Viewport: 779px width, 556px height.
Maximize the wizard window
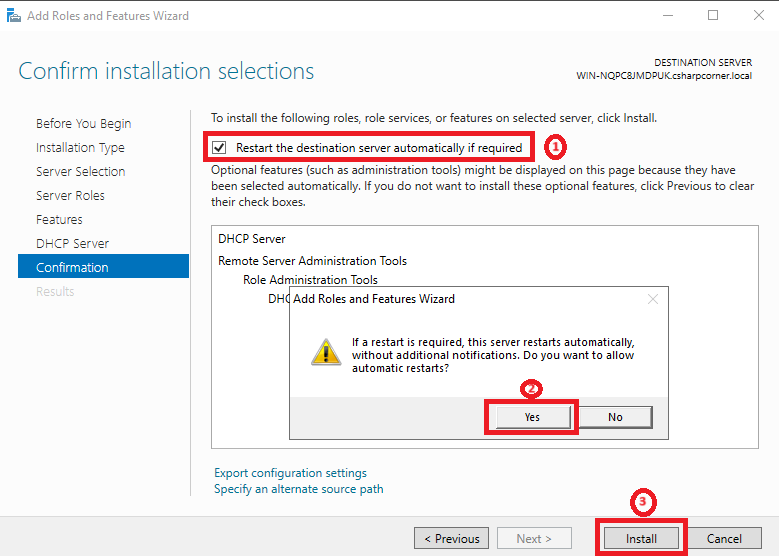712,15
